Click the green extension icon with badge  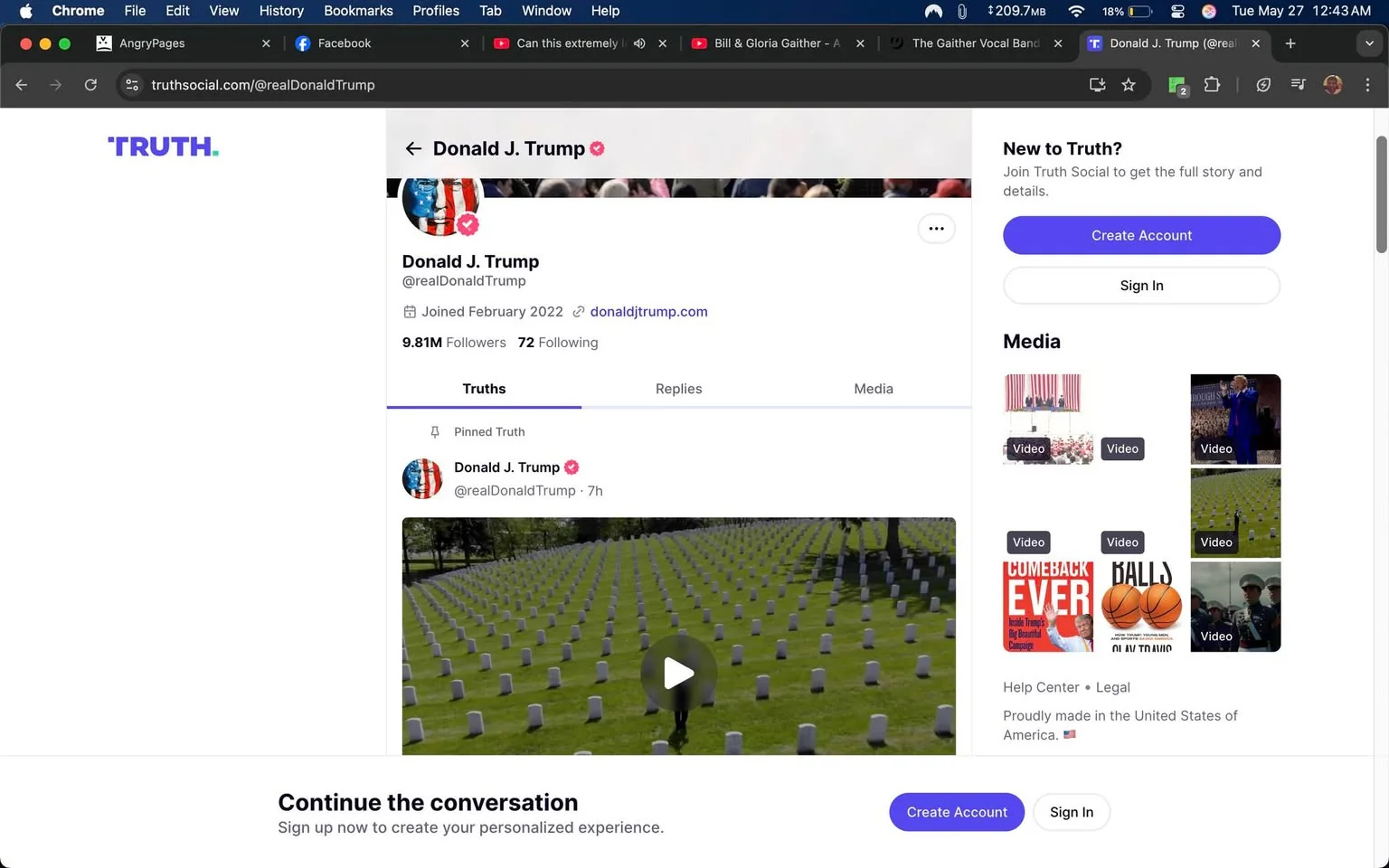point(1177,86)
